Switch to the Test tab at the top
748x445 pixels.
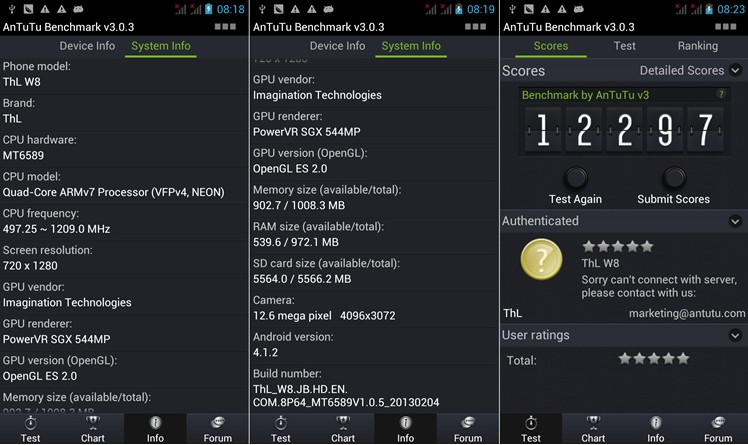click(624, 46)
